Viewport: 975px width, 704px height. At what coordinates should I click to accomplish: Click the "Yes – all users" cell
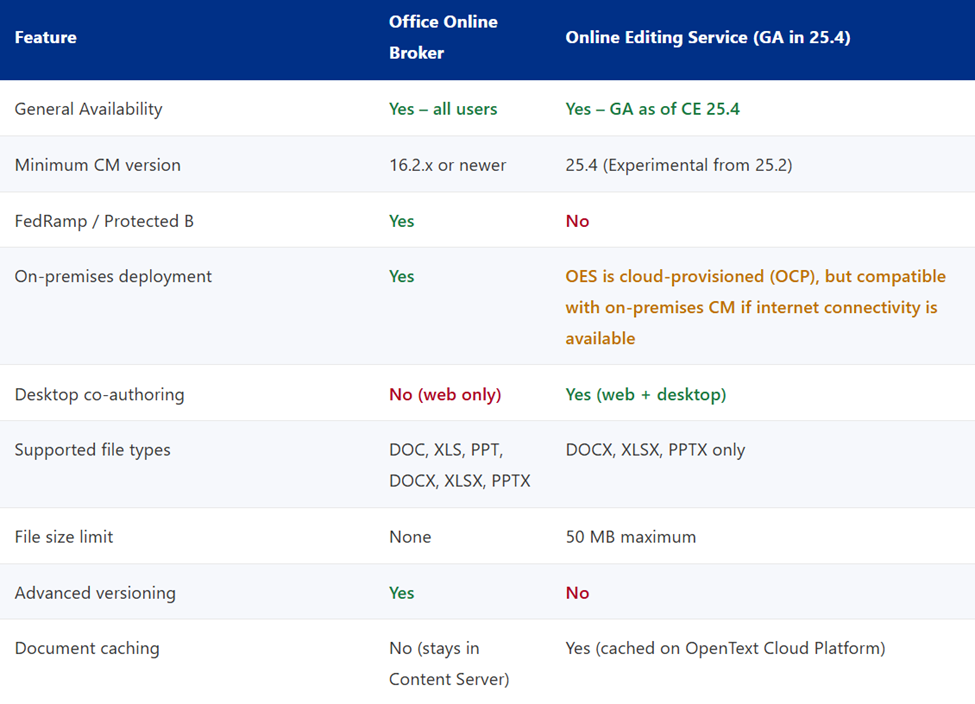click(x=443, y=109)
